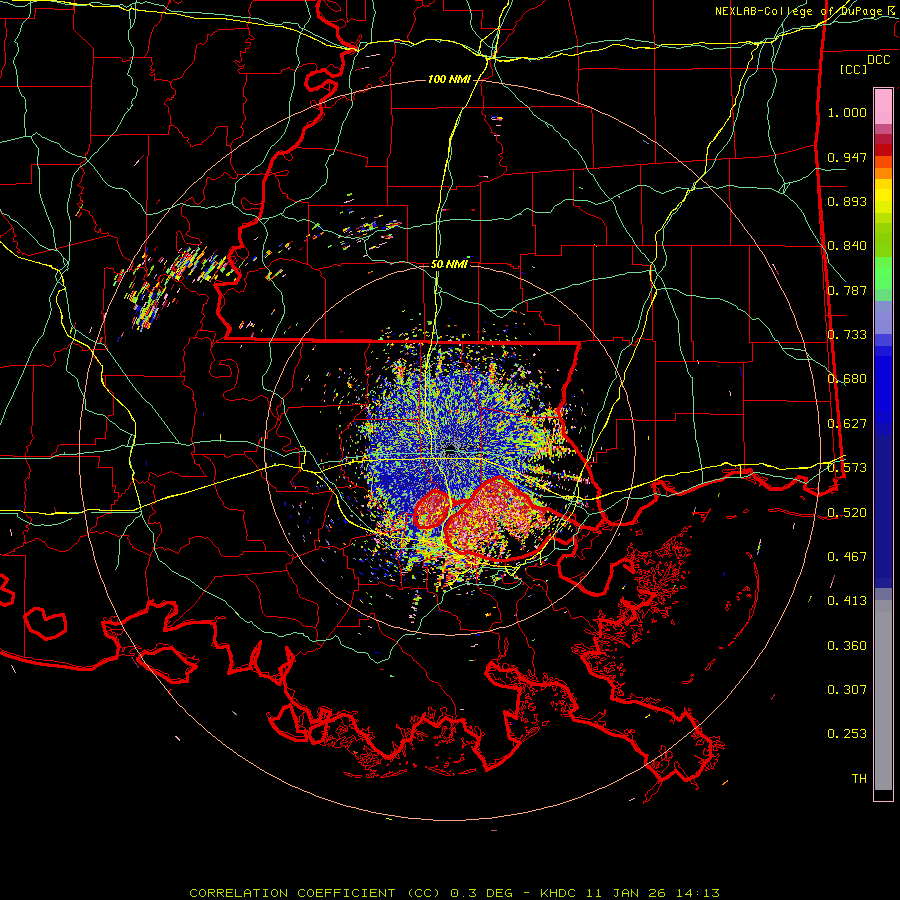Click the DCC product label
Image resolution: width=900 pixels, height=900 pixels.
878,59
